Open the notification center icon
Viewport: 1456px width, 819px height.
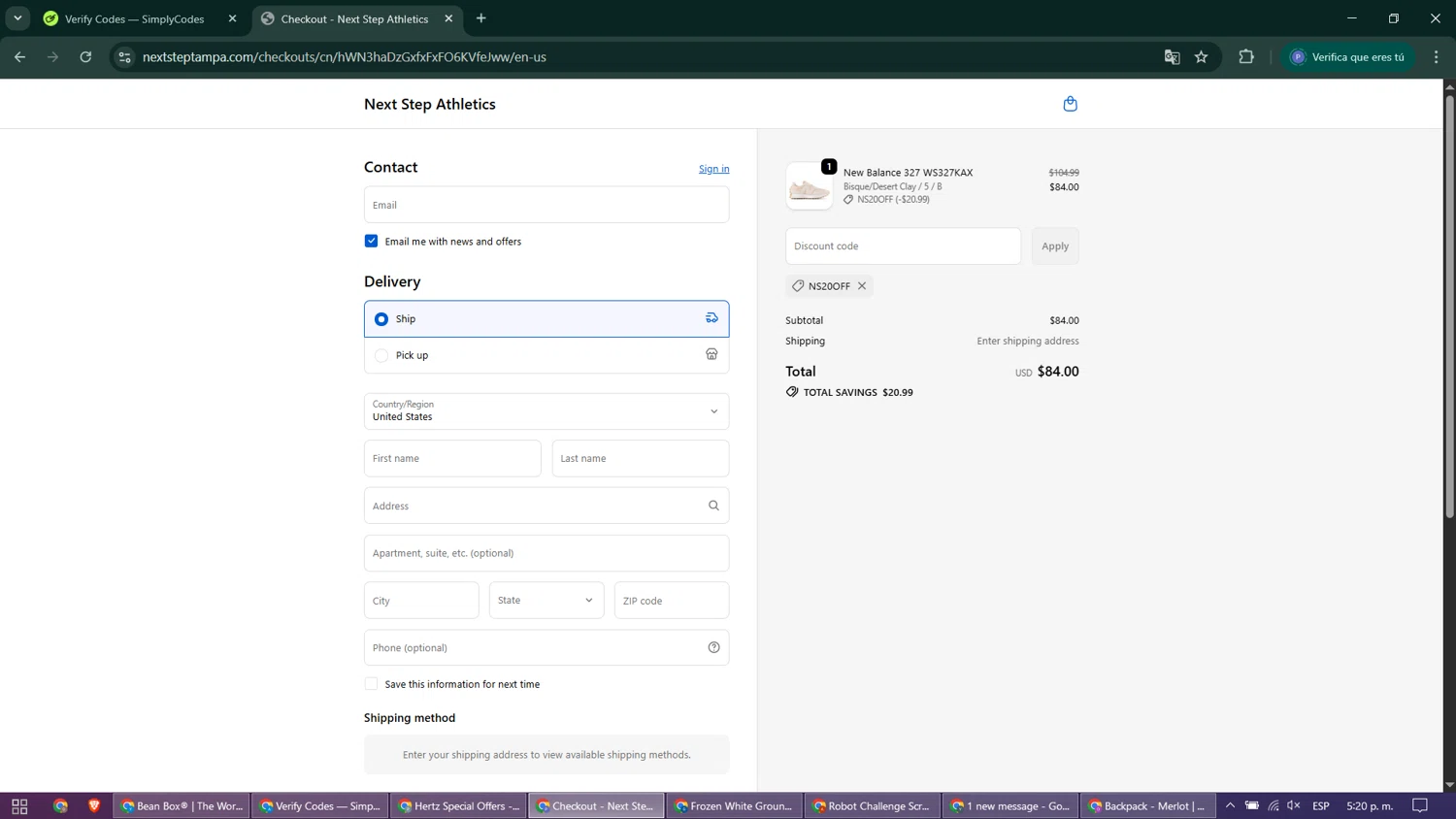pos(1420,806)
